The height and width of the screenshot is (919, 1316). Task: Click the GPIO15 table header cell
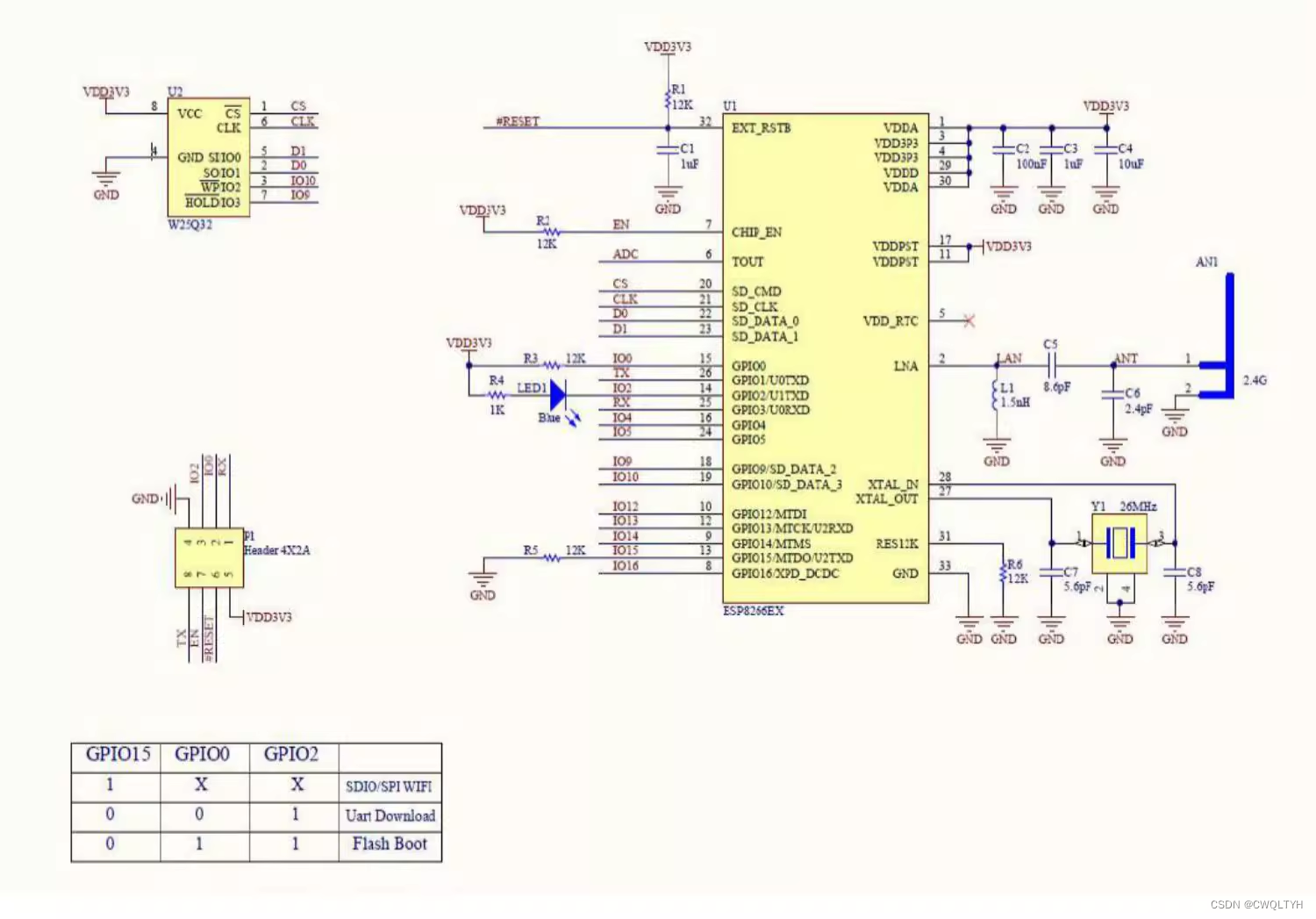point(117,756)
